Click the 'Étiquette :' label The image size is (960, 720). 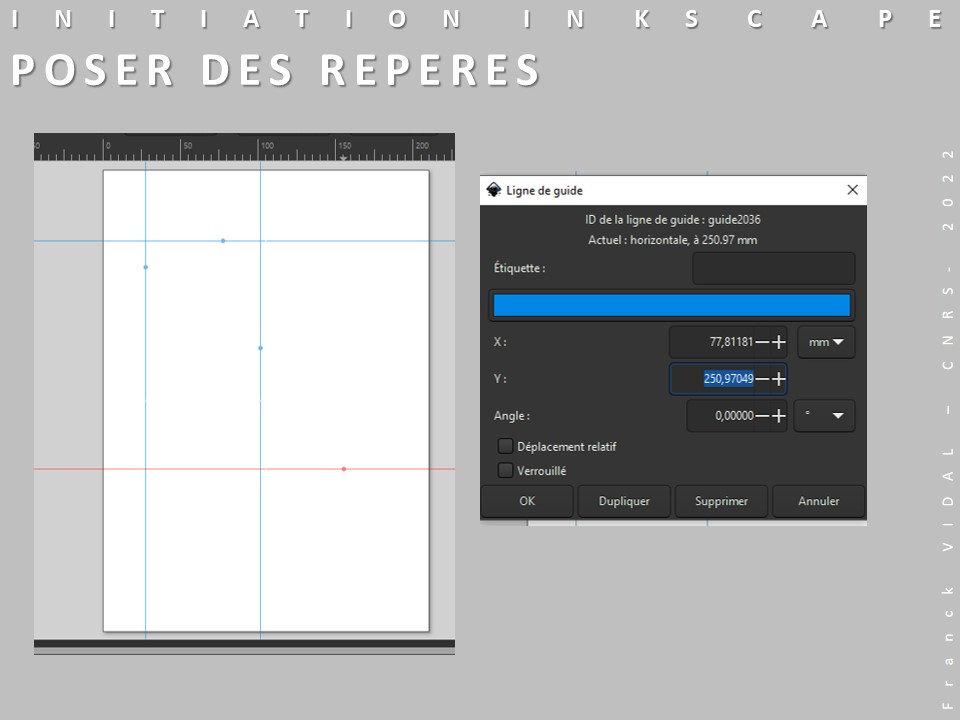click(x=519, y=268)
